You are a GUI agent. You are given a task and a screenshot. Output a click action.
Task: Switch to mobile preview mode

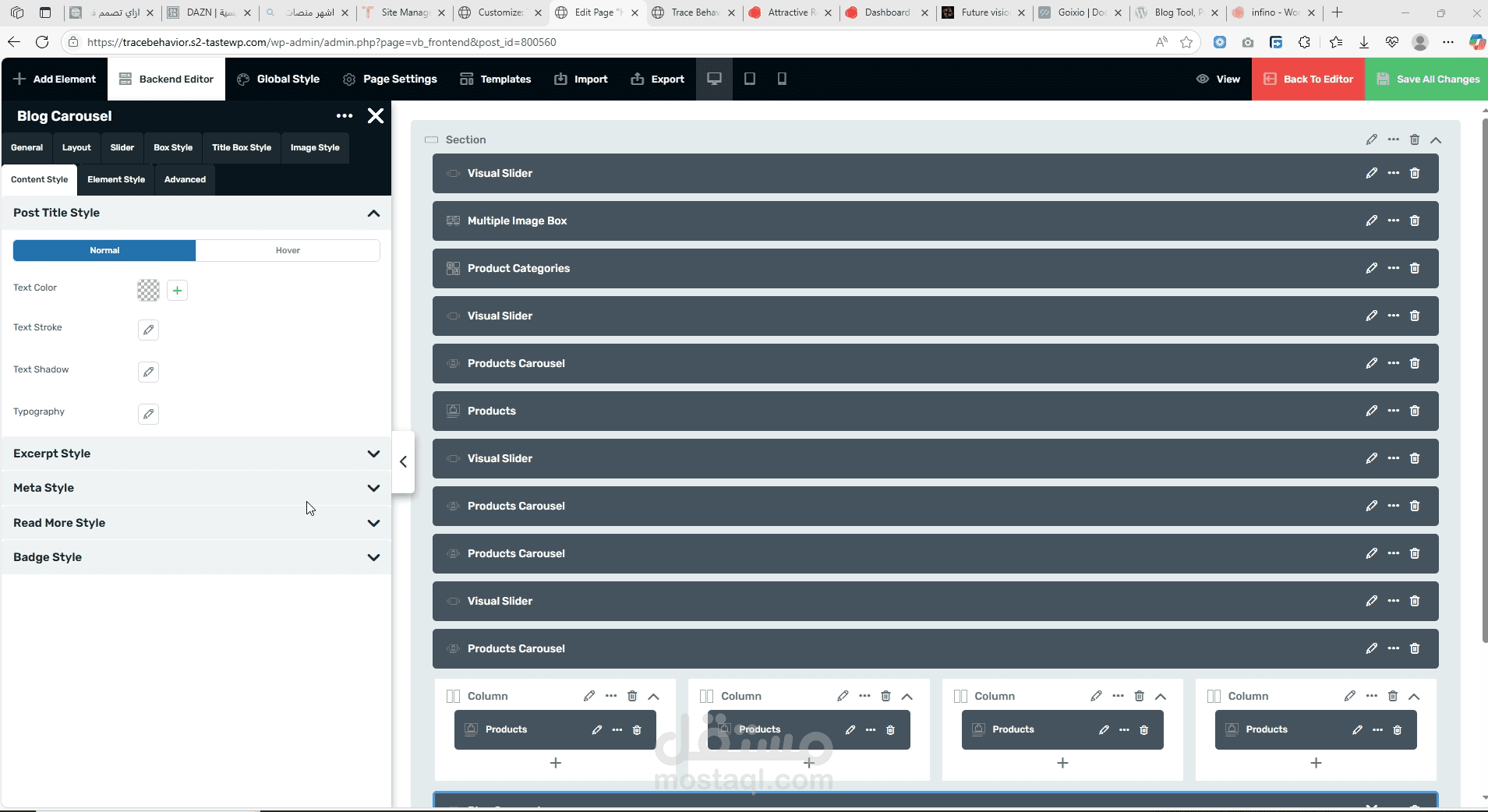click(x=782, y=79)
